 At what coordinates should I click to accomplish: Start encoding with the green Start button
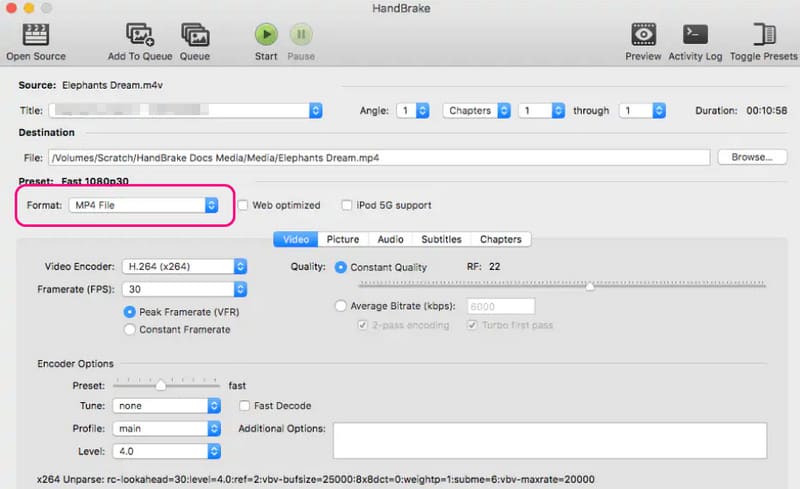pyautogui.click(x=266, y=35)
